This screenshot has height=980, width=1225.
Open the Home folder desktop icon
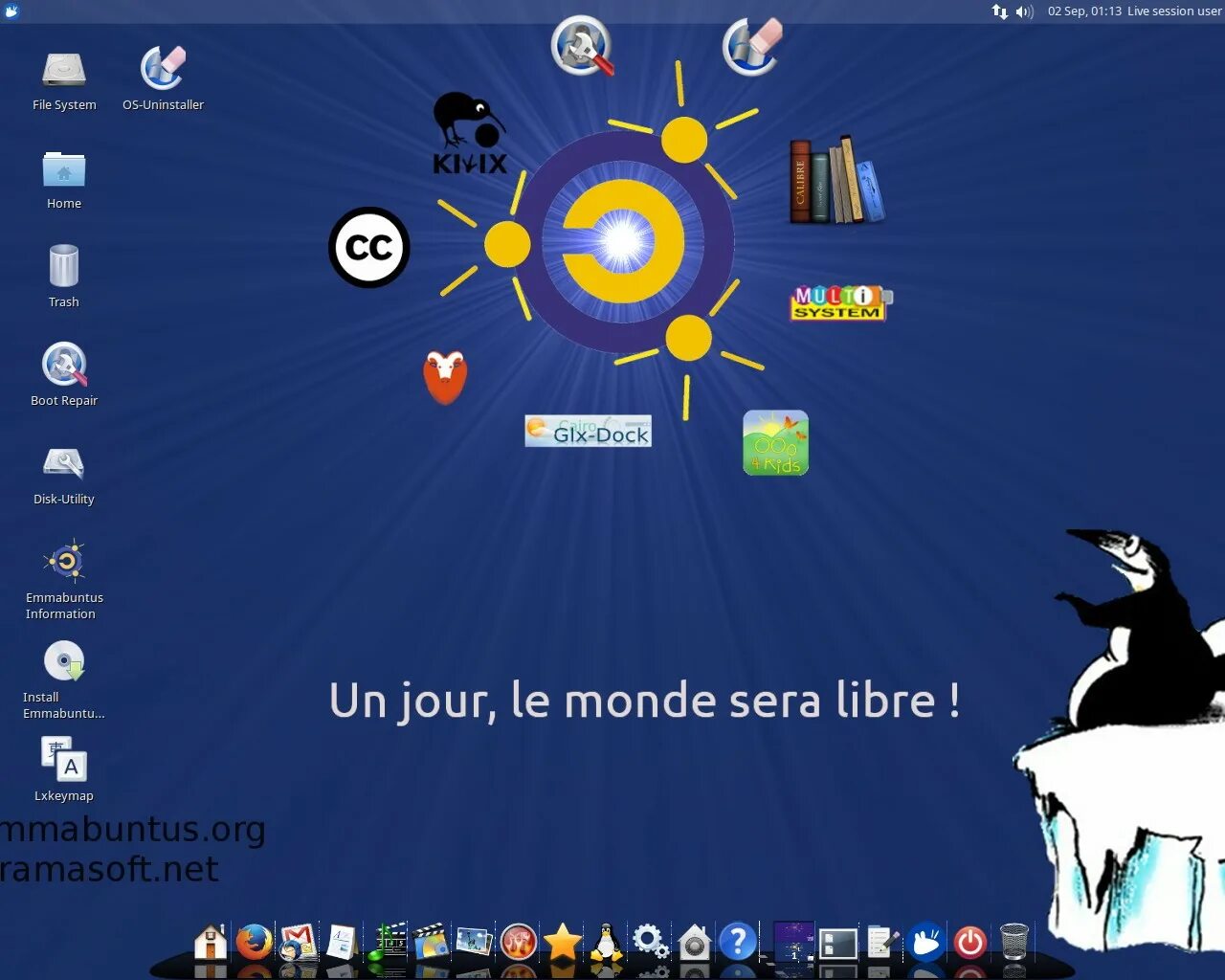(64, 180)
